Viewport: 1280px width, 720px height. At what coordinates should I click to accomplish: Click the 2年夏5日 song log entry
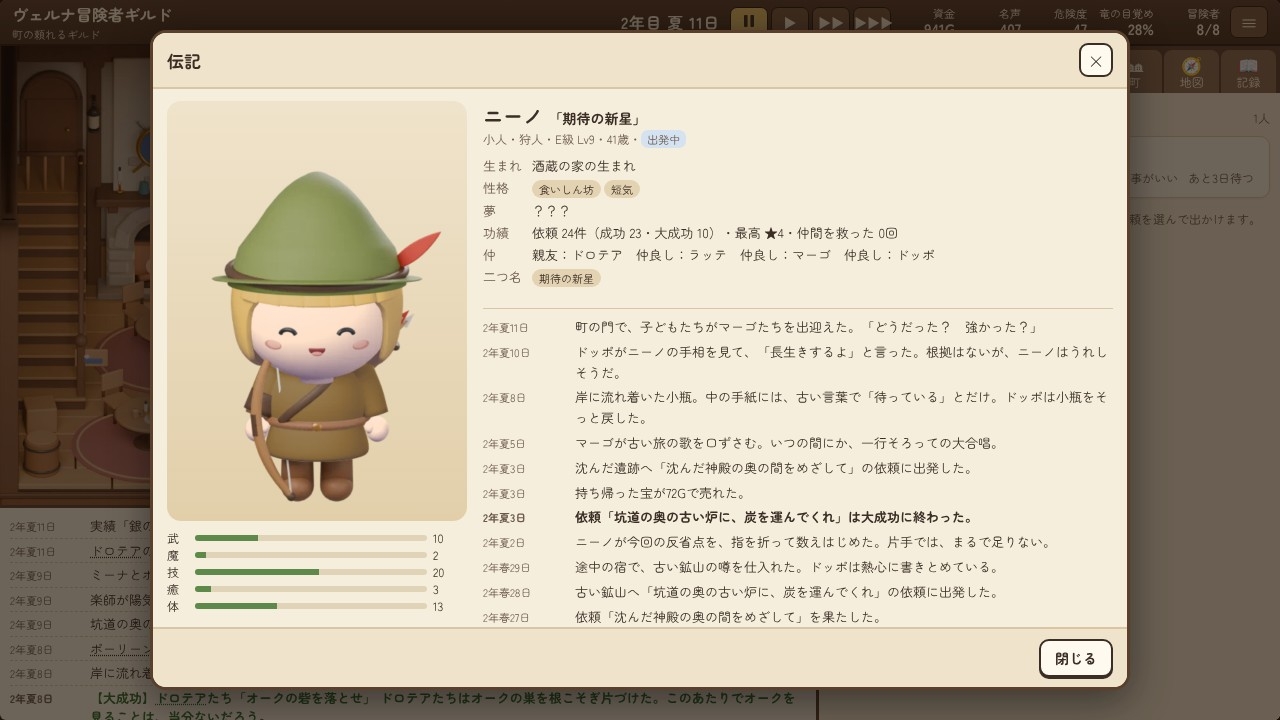tap(797, 444)
